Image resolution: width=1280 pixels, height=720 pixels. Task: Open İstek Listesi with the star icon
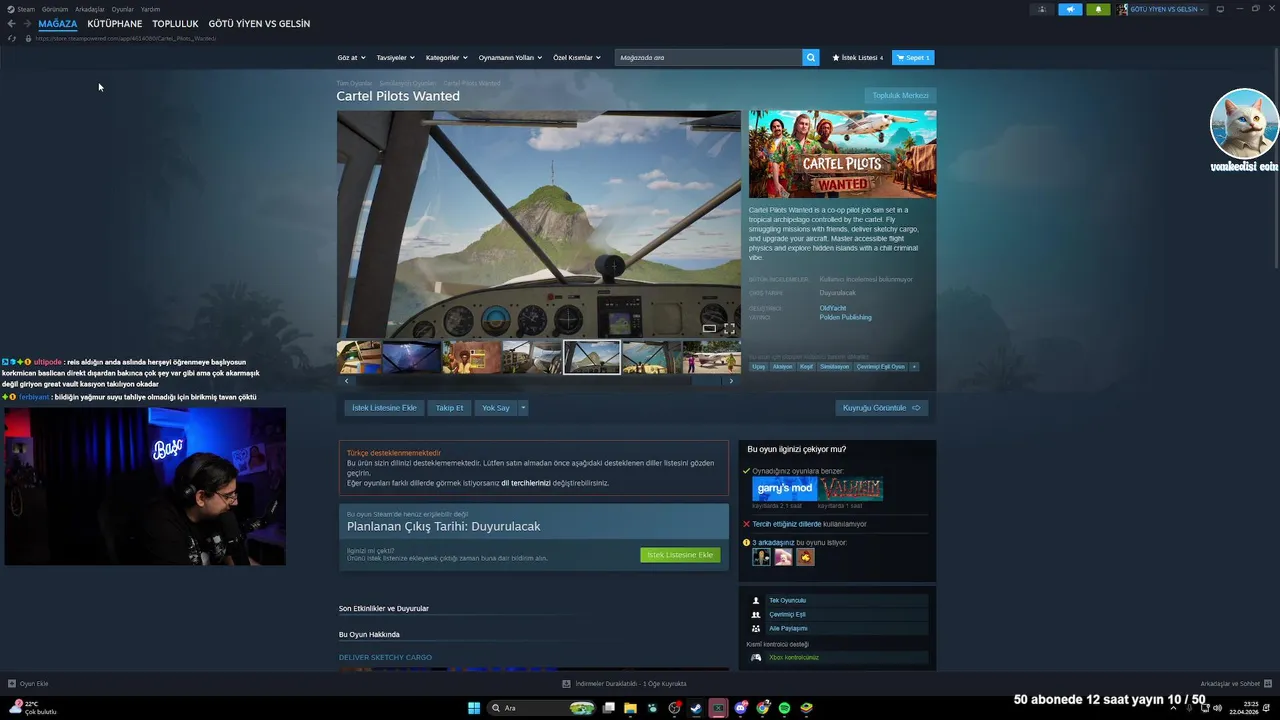(x=858, y=58)
